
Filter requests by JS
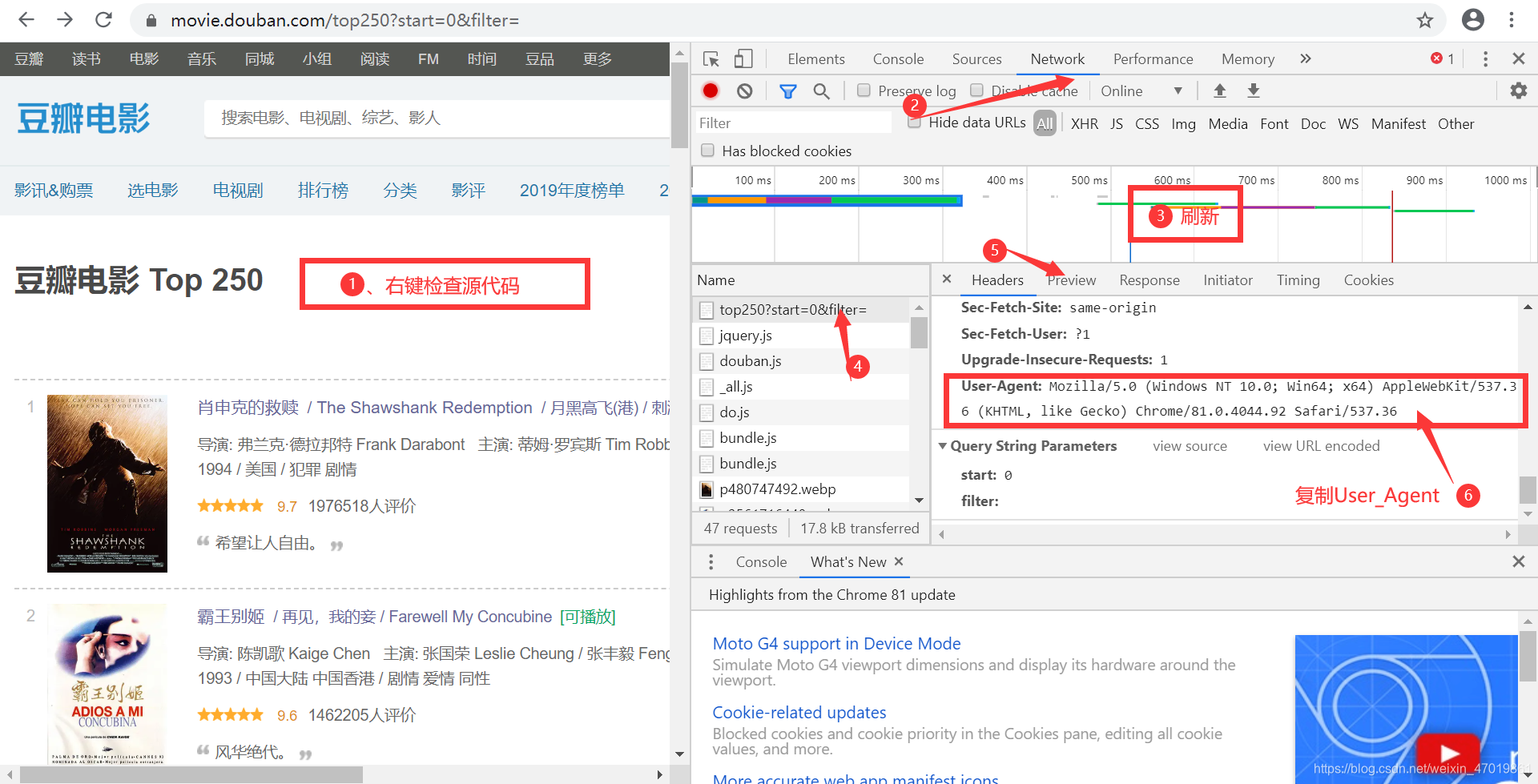[x=1117, y=124]
